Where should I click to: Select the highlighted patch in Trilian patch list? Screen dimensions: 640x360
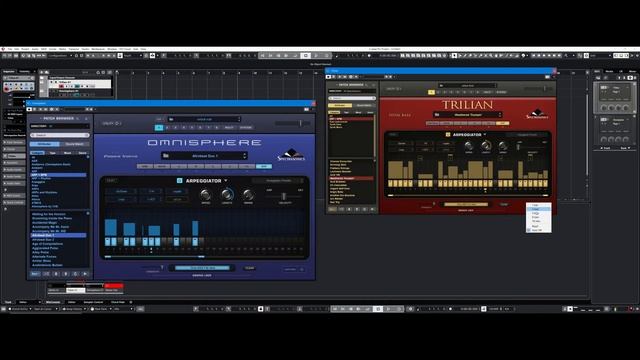351,178
